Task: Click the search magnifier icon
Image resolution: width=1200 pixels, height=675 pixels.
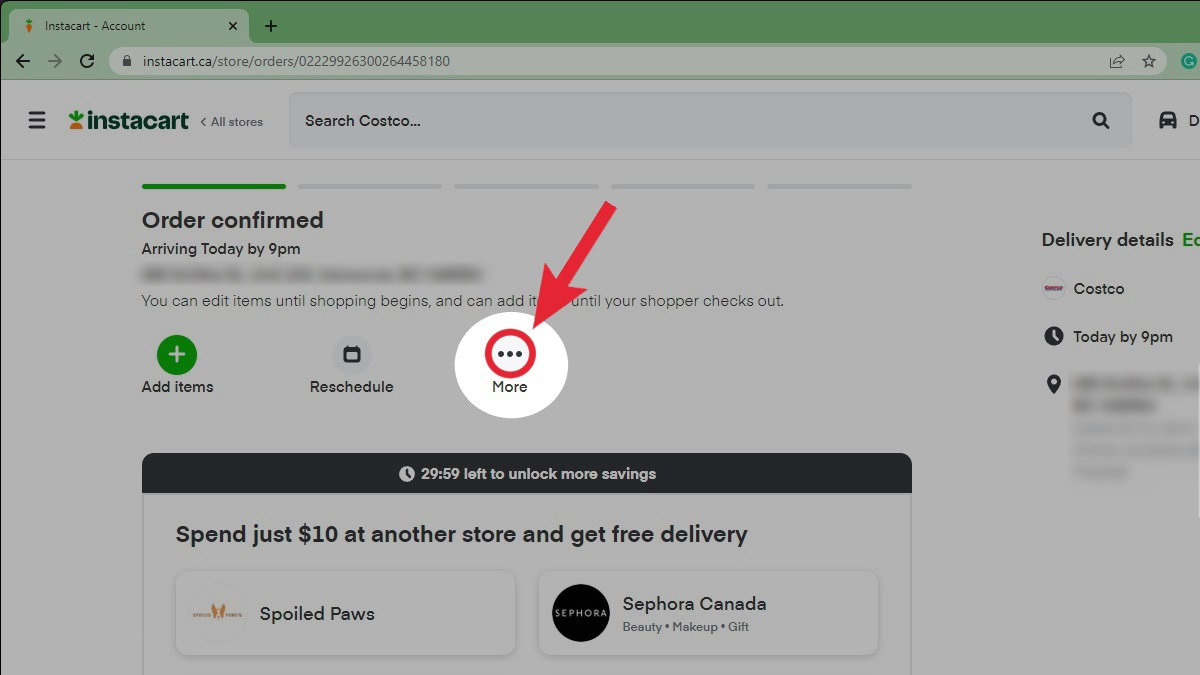Action: coord(1101,121)
